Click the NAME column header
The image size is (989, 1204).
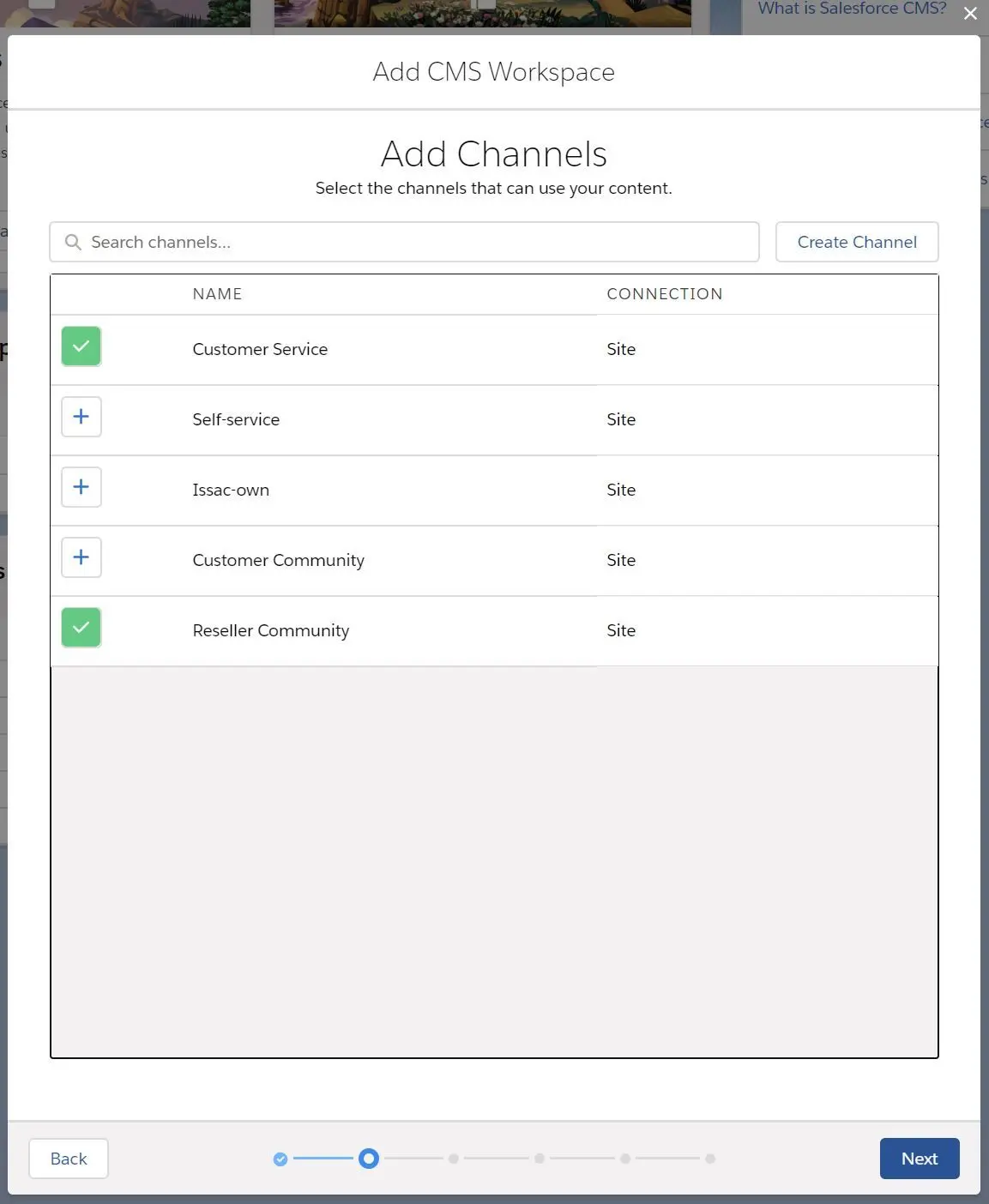217,294
